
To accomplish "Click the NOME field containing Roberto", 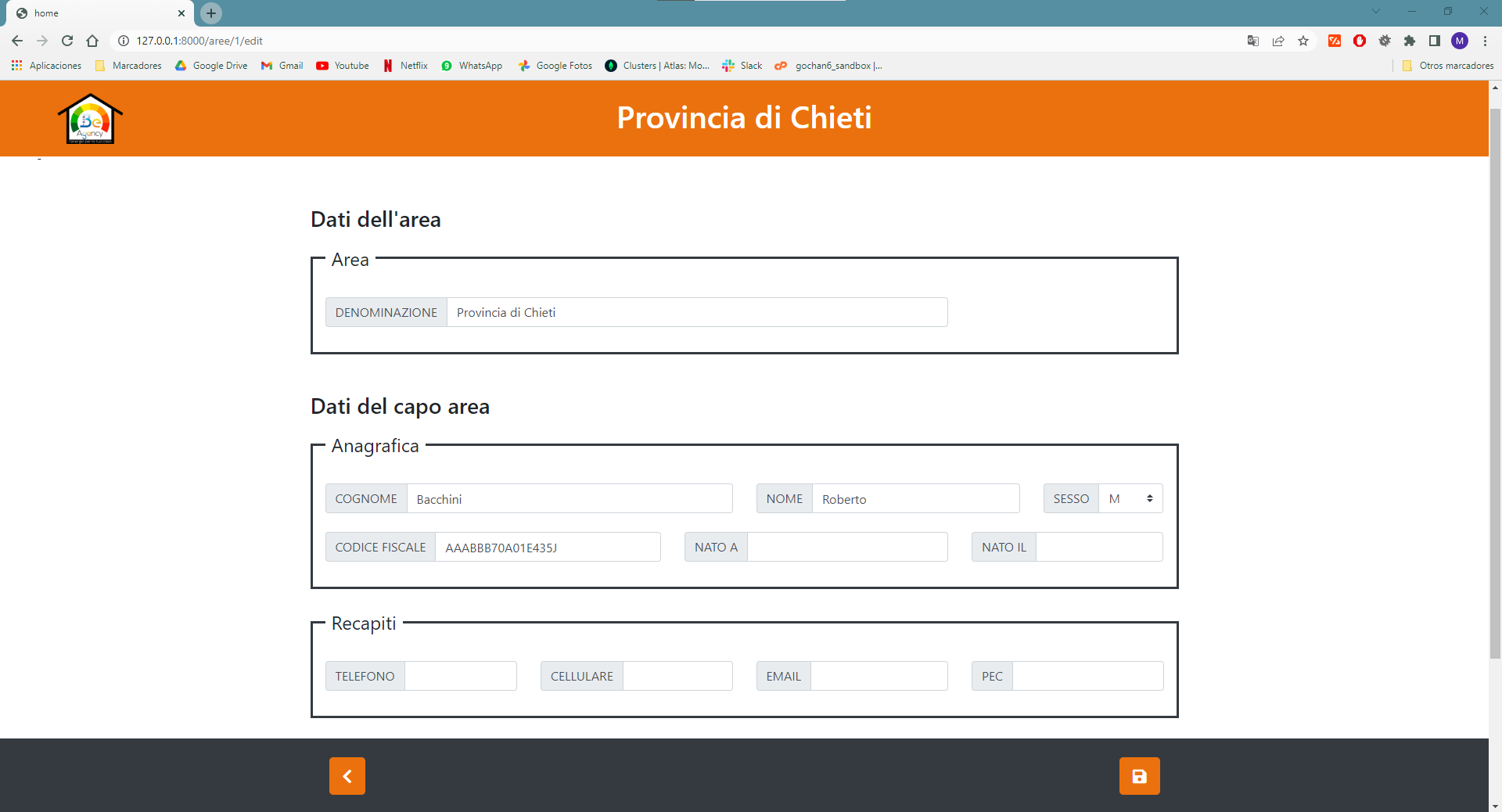I will point(916,498).
